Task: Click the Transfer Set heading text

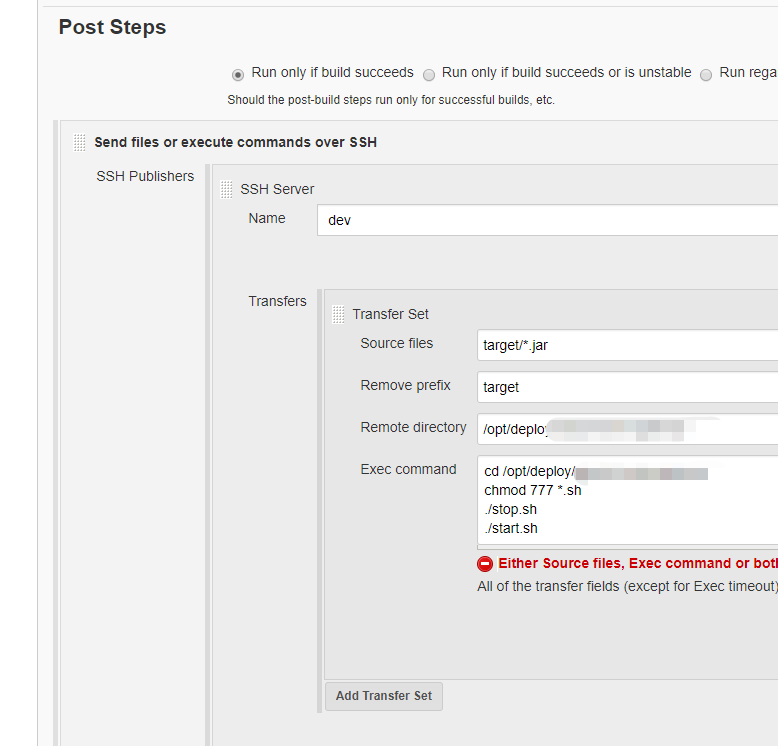Action: [390, 314]
